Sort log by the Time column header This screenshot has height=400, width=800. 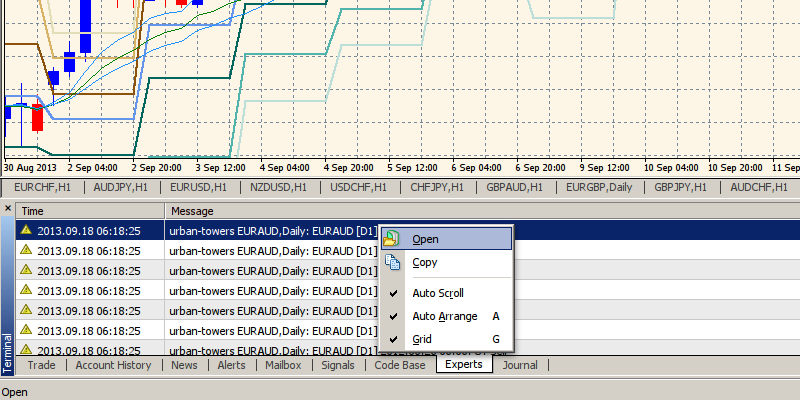pos(90,211)
